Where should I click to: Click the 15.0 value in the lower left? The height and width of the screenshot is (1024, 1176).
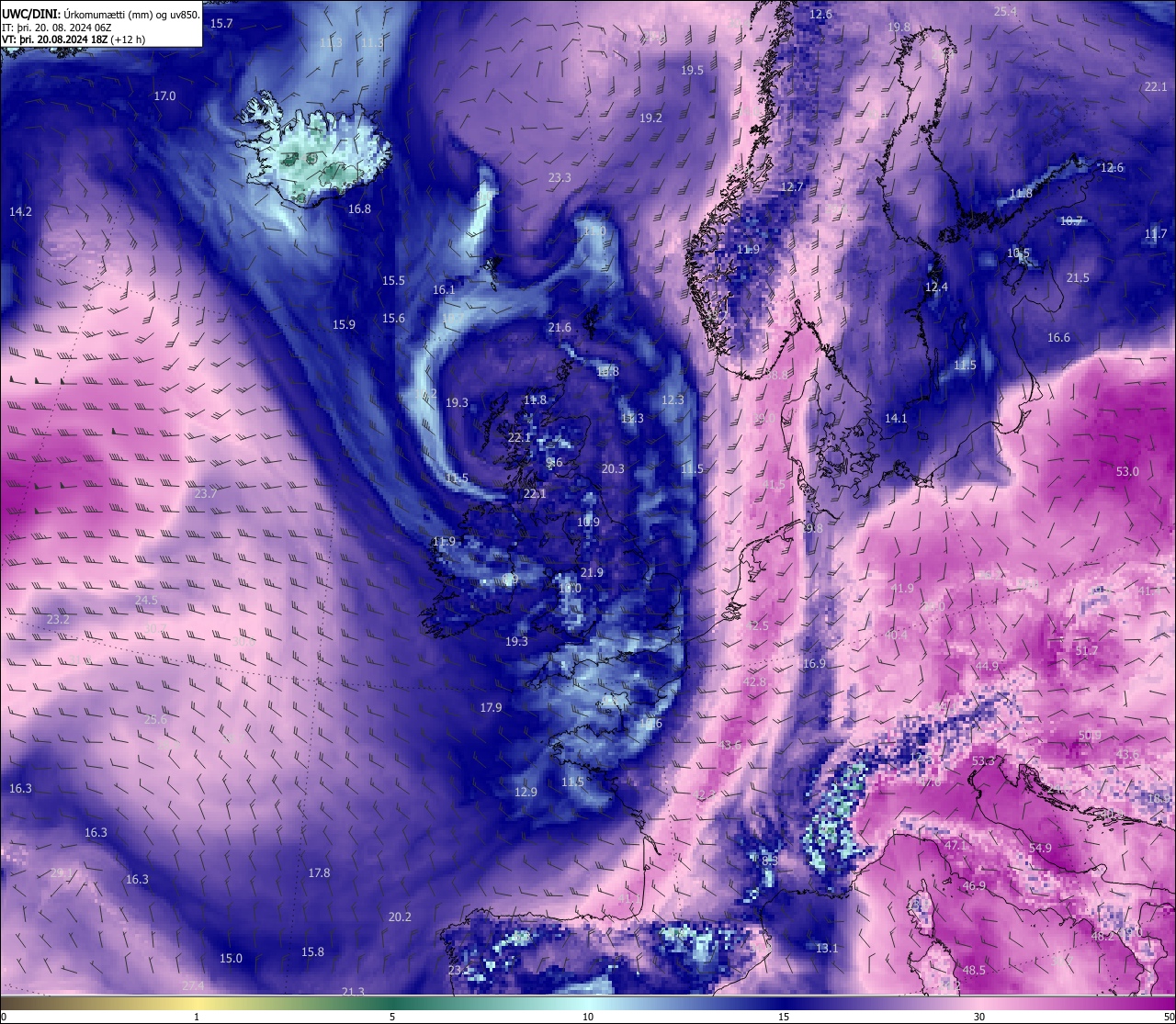click(x=231, y=959)
